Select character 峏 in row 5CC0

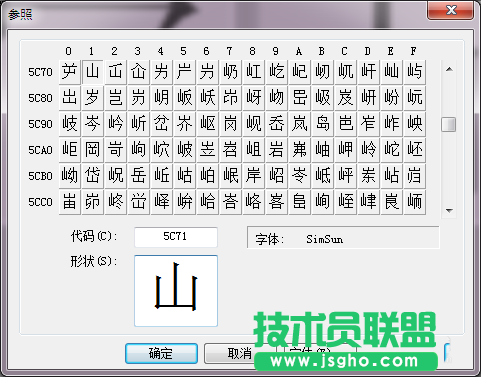pyautogui.click(x=414, y=202)
